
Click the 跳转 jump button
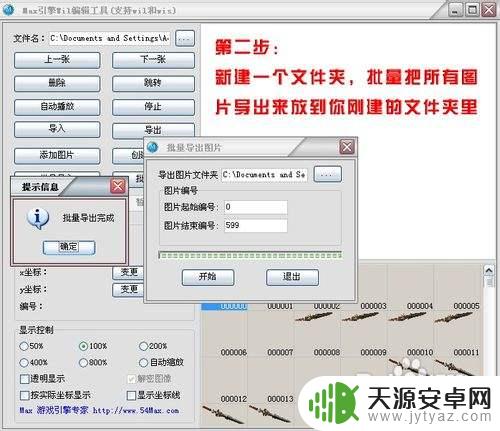[153, 83]
